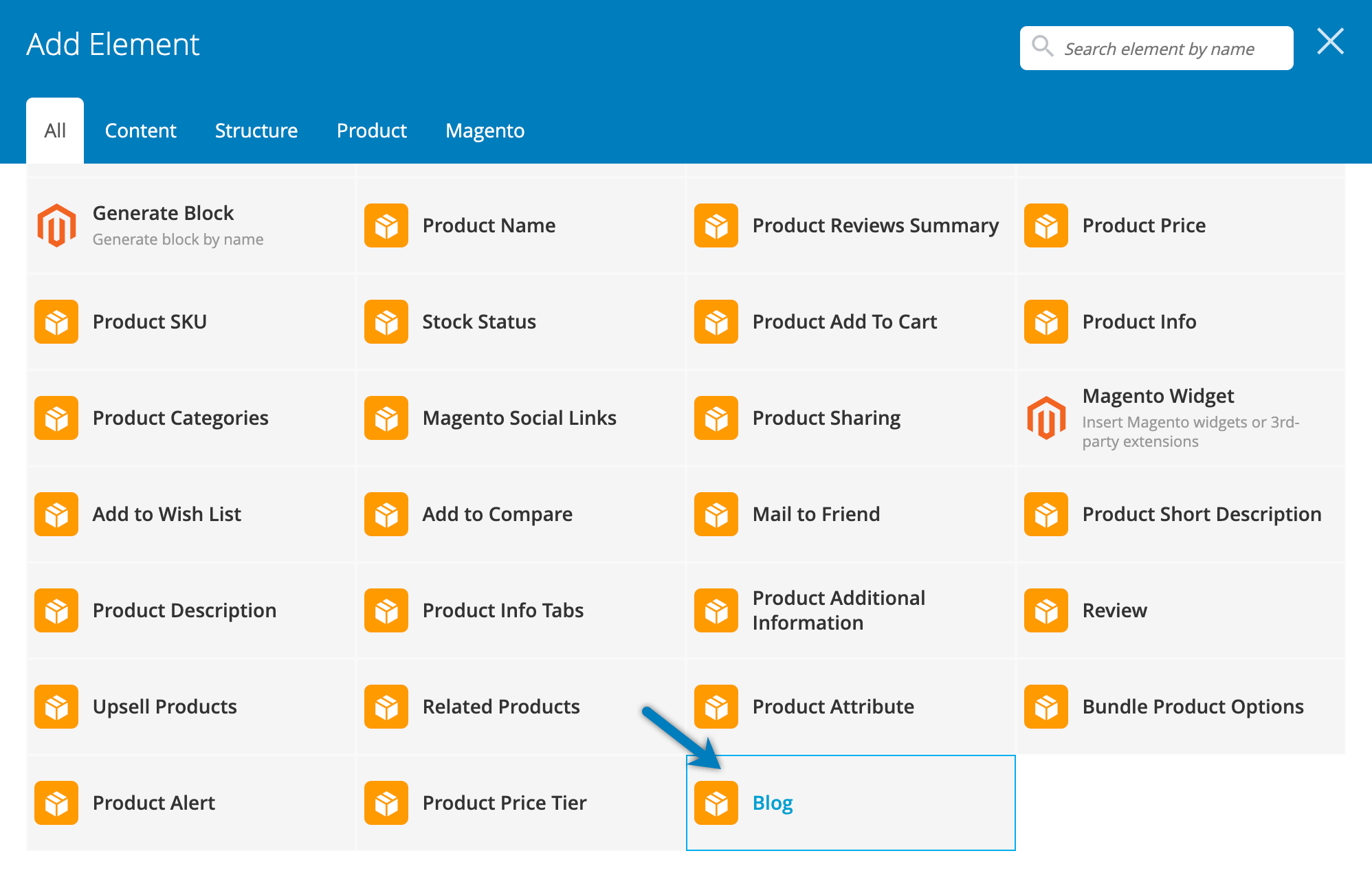The height and width of the screenshot is (873, 1372).
Task: Choose the Add to Wish List text
Action: [167, 514]
